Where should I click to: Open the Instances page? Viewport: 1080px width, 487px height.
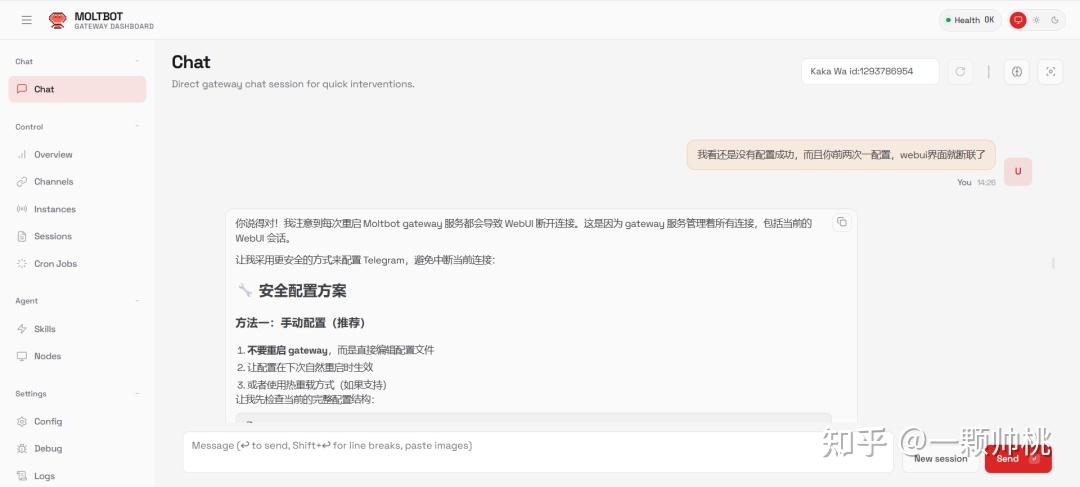77,209
